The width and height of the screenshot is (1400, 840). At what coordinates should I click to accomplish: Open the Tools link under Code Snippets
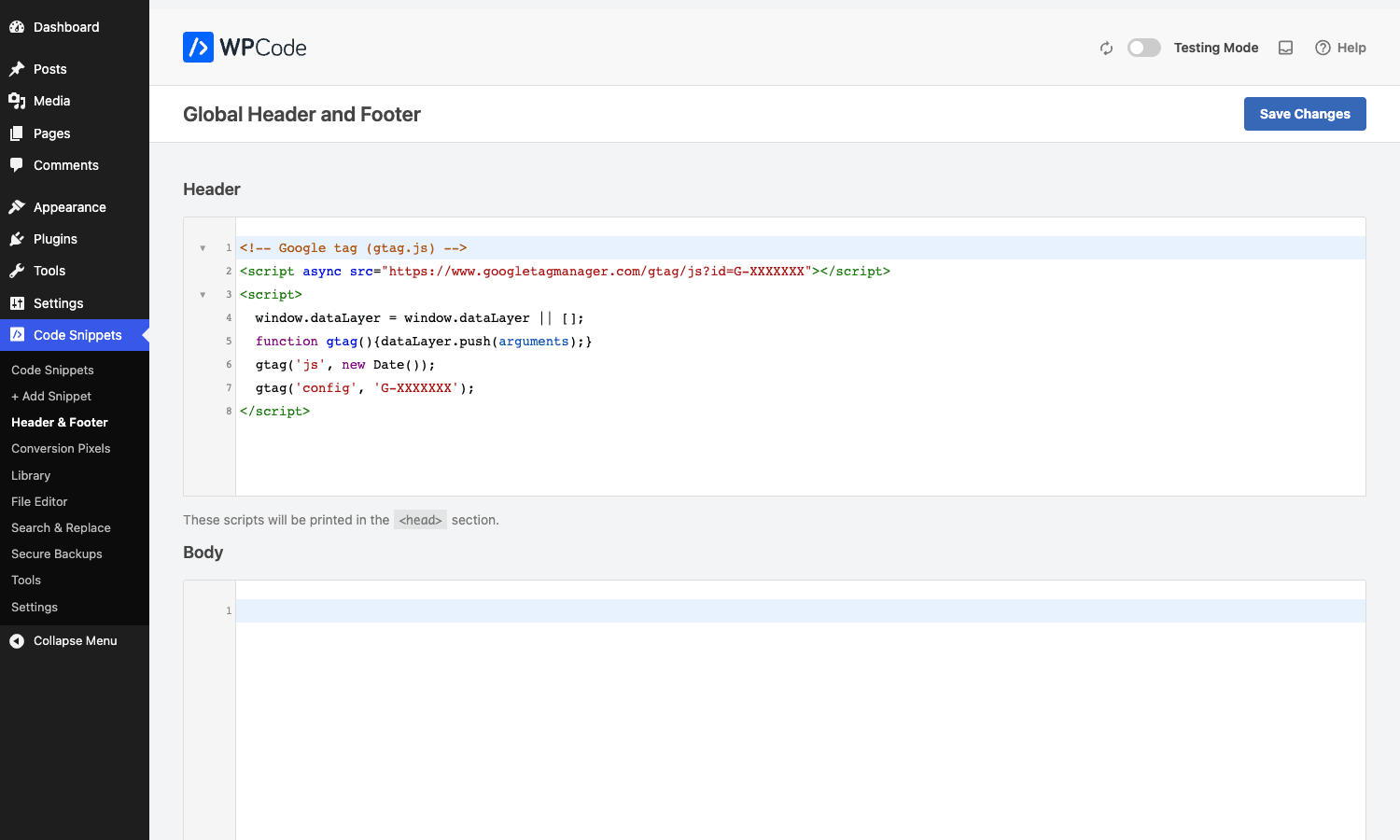[x=26, y=581]
